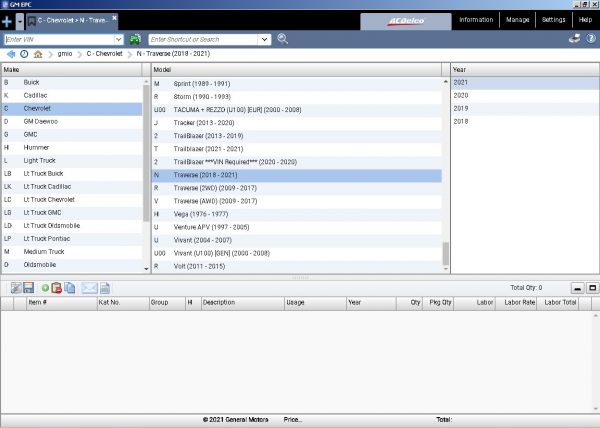This screenshot has width=600, height=428.
Task: Select Cadillac in the Make list
Action: click(72, 96)
